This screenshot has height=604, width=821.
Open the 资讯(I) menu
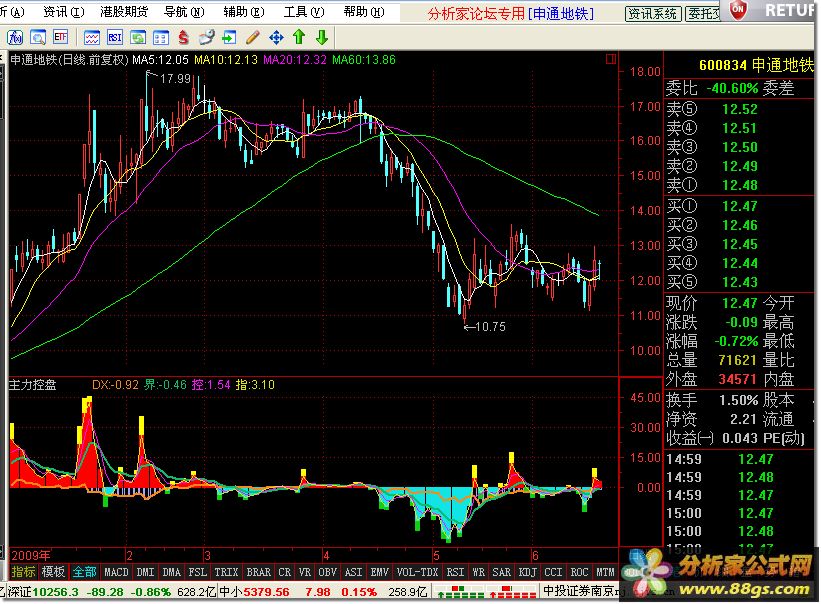[x=63, y=12]
